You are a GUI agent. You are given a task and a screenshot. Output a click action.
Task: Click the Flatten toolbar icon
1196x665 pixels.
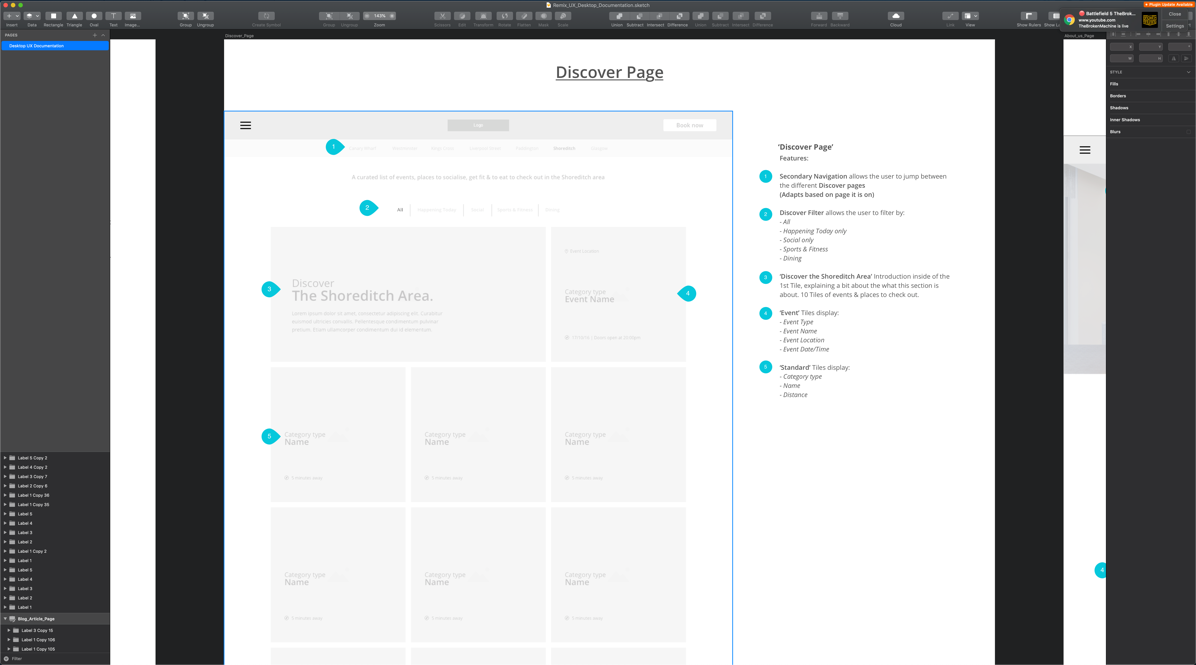pyautogui.click(x=524, y=16)
